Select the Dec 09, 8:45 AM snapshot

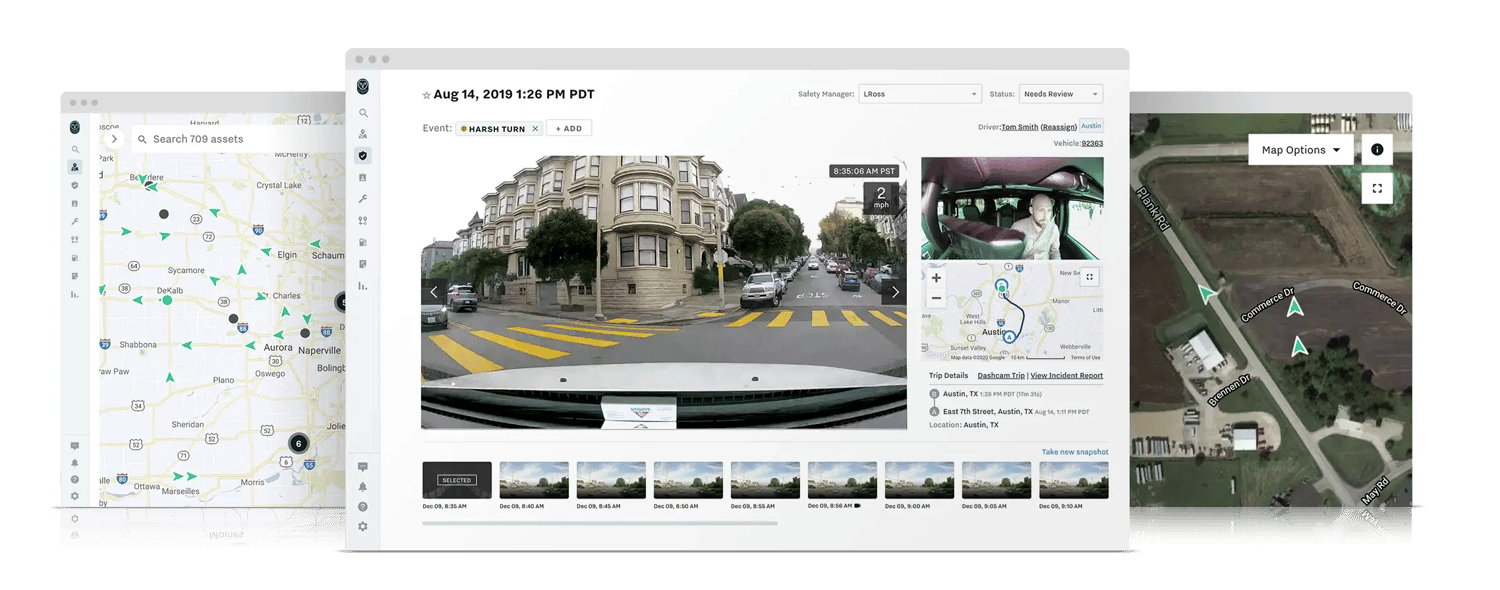[x=611, y=480]
